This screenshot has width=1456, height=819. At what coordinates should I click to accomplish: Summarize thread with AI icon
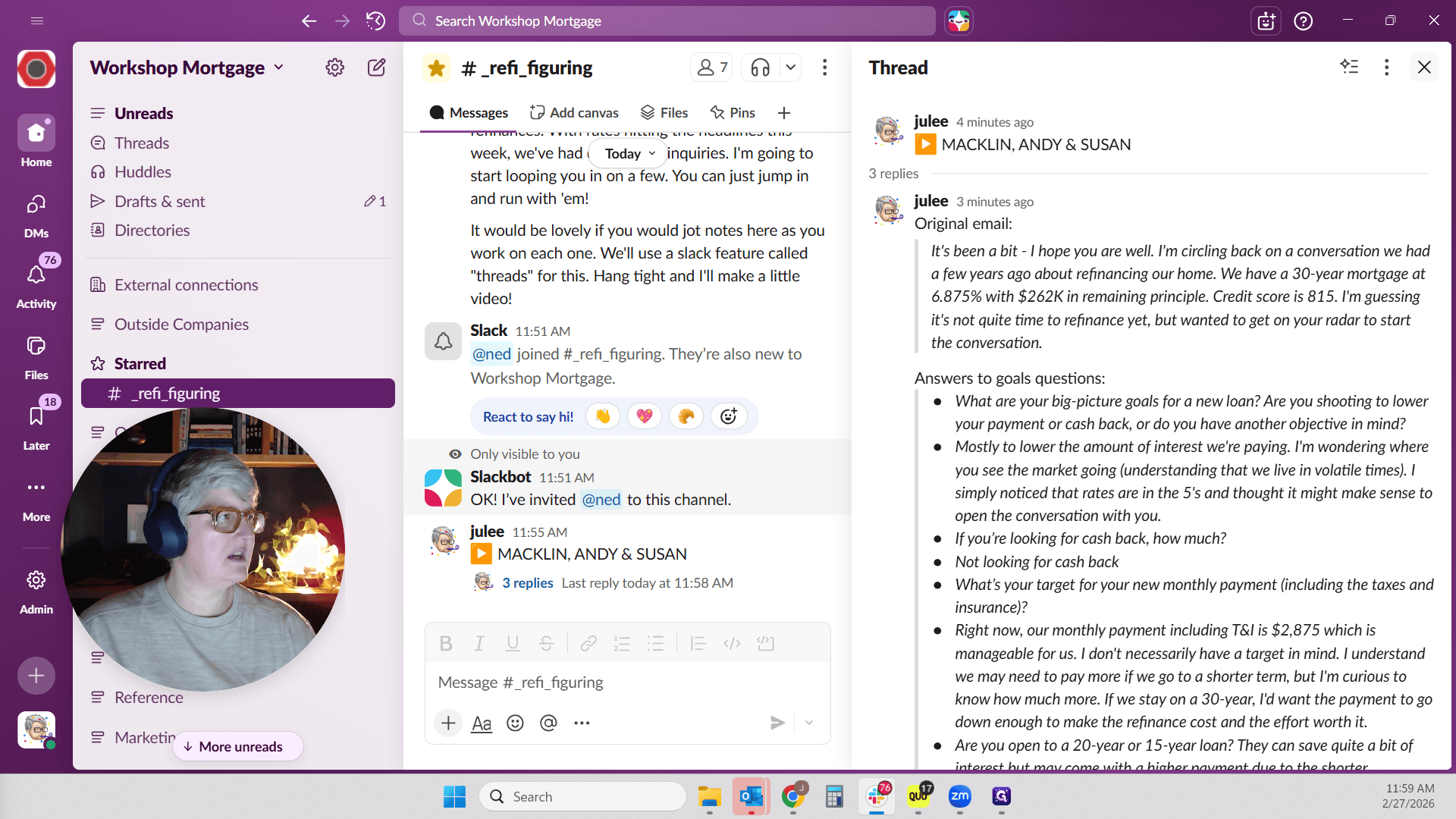pyautogui.click(x=1349, y=67)
